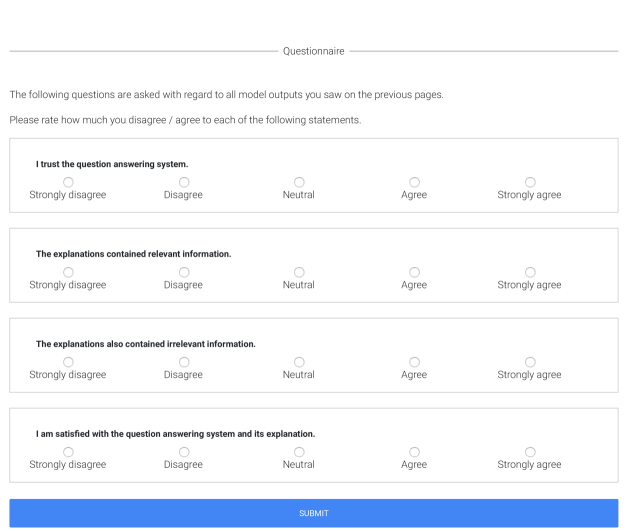This screenshot has height=531, width=628.
Task: Select Strongly disagree for relevant information statement
Action: [67, 271]
